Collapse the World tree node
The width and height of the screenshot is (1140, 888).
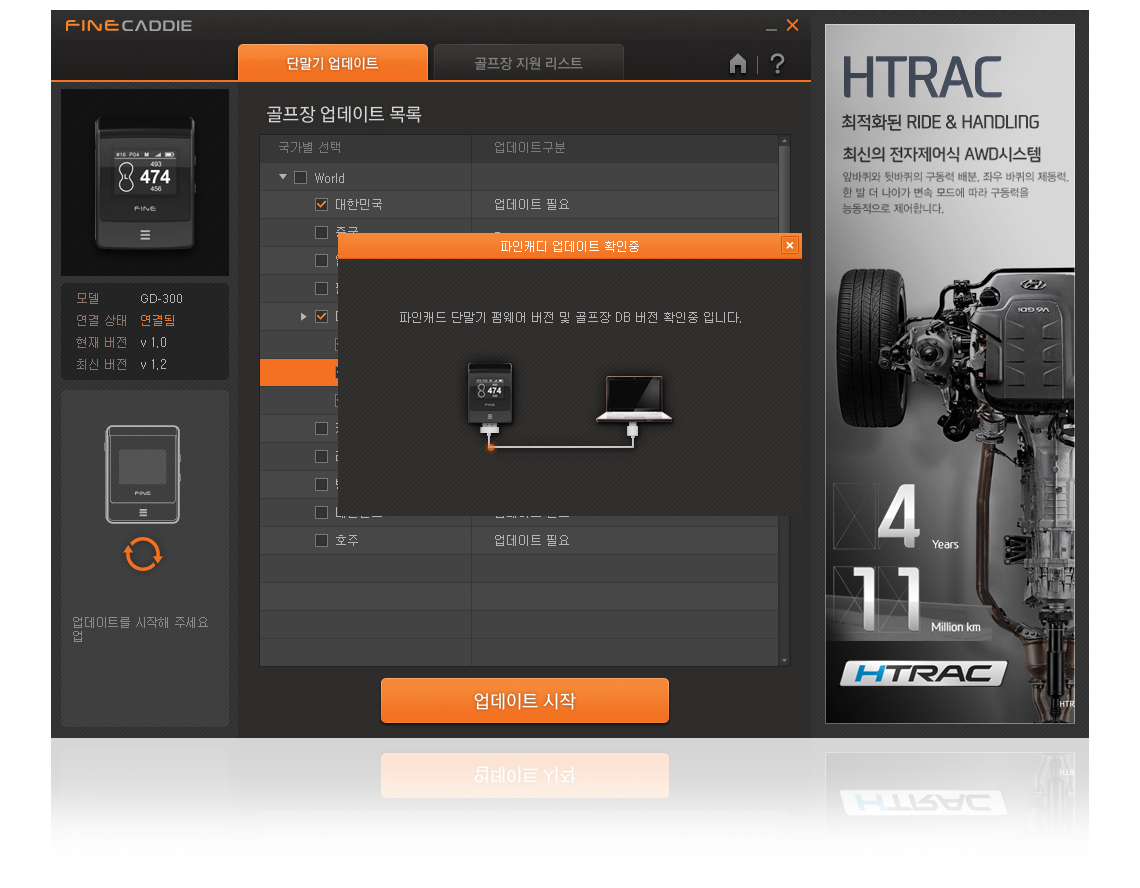tap(283, 177)
